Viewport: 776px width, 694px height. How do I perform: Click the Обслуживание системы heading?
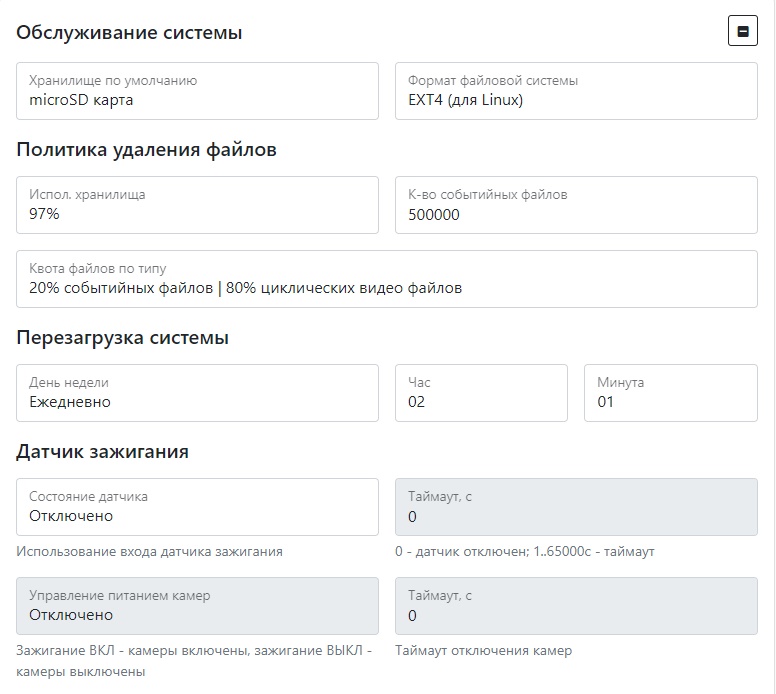pyautogui.click(x=129, y=33)
